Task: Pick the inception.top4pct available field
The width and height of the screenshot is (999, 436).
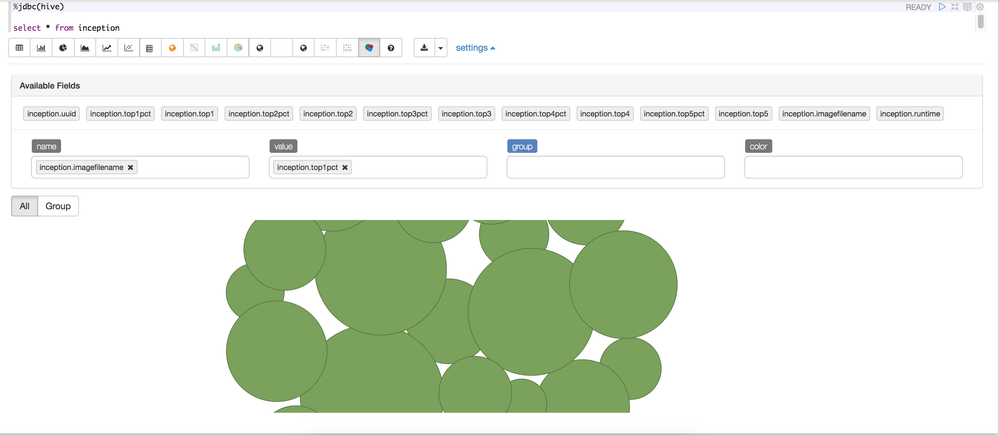Action: pos(536,114)
